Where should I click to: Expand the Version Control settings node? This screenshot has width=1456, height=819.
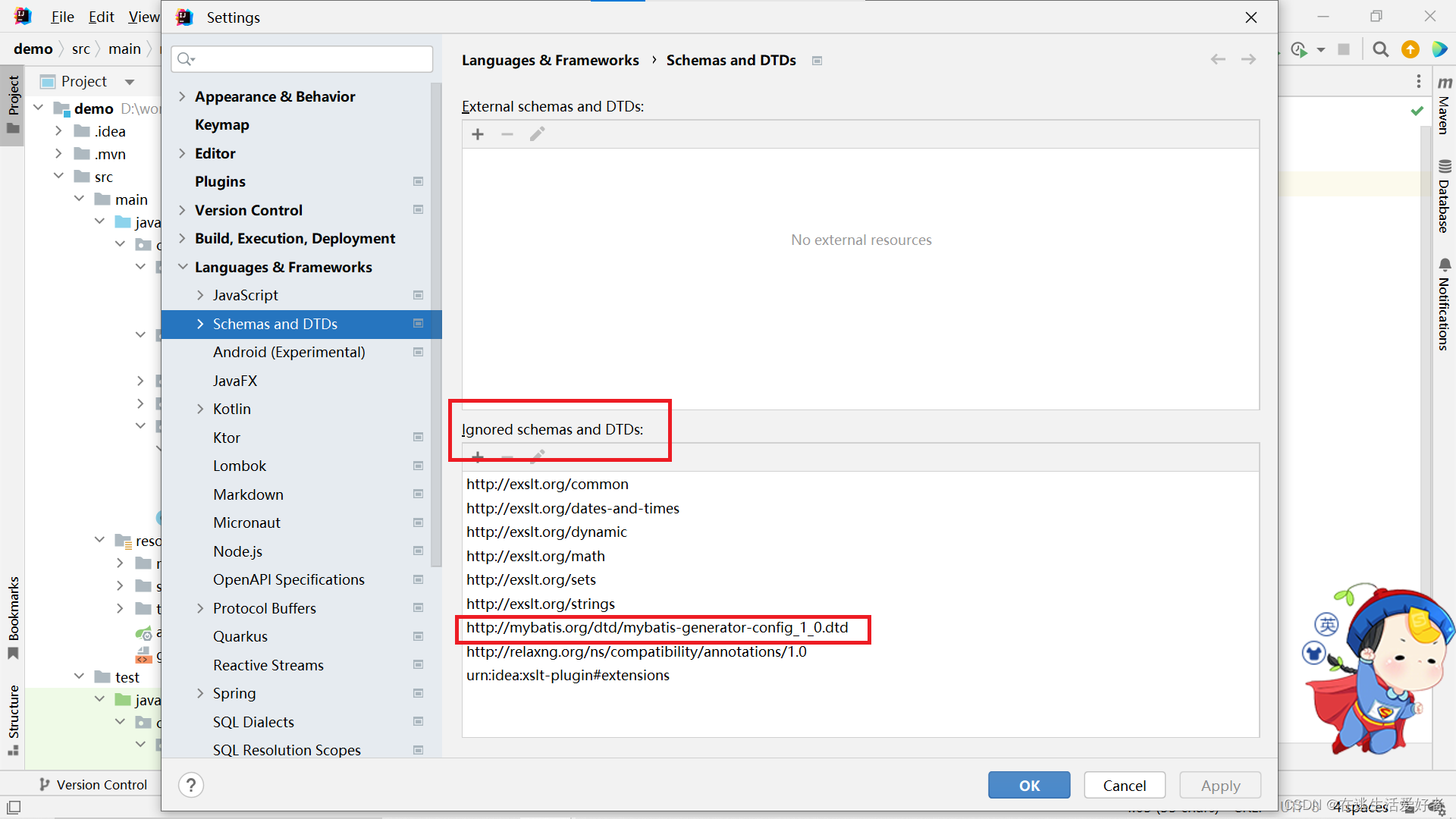pos(182,210)
